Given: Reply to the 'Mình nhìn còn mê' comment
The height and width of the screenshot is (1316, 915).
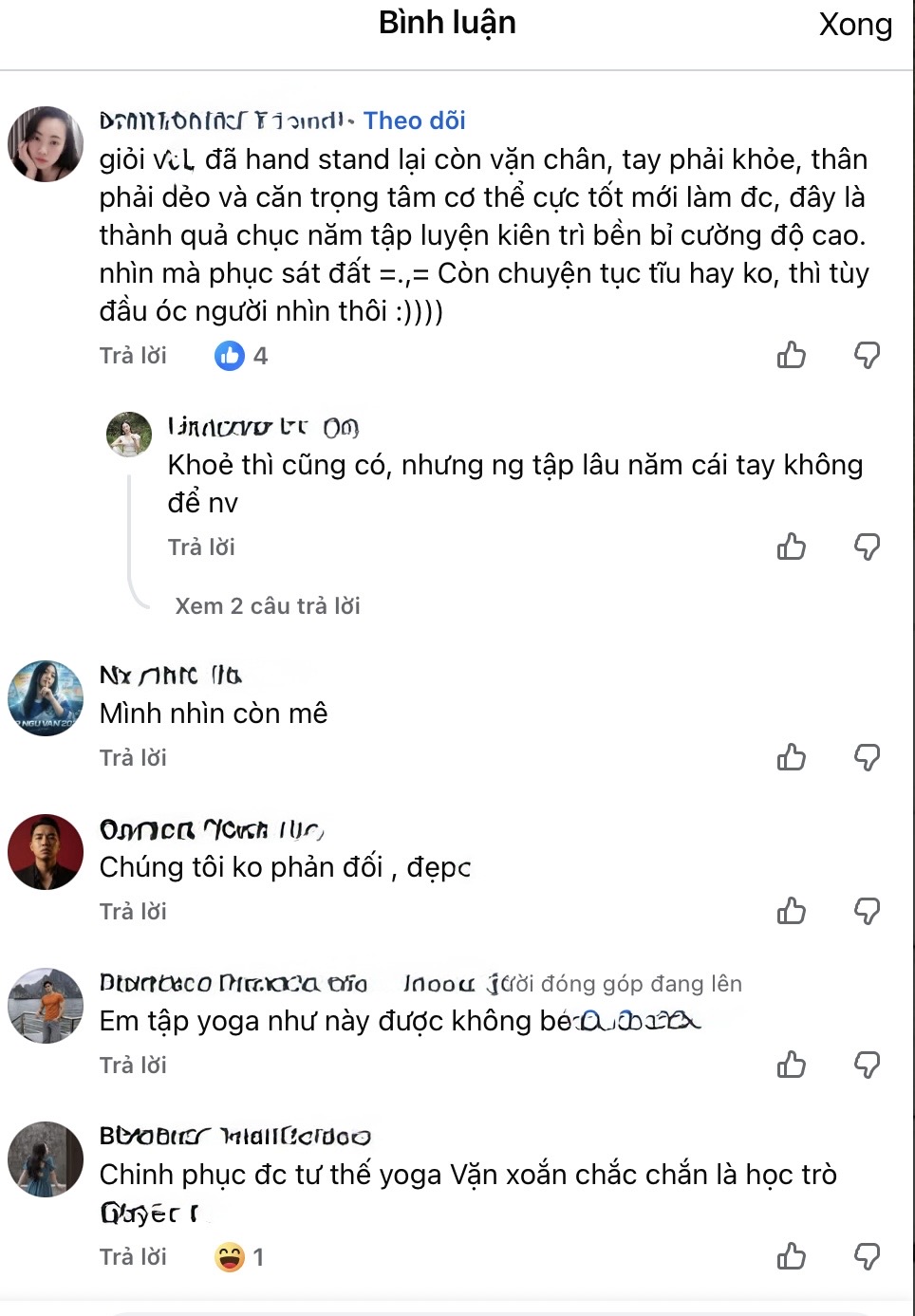Looking at the screenshot, I should point(132,757).
